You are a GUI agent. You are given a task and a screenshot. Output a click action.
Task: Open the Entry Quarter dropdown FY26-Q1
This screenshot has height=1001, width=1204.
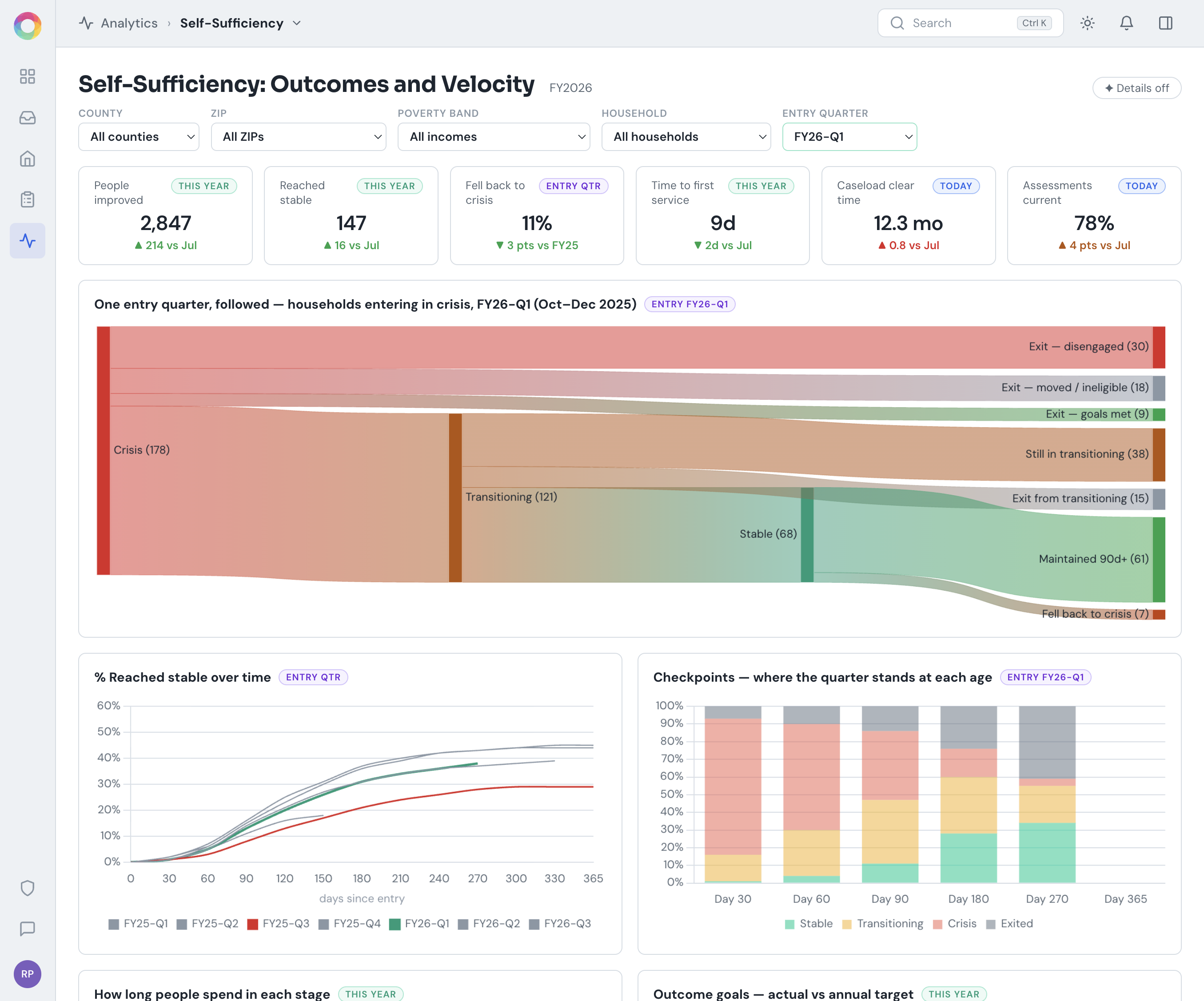coord(849,136)
